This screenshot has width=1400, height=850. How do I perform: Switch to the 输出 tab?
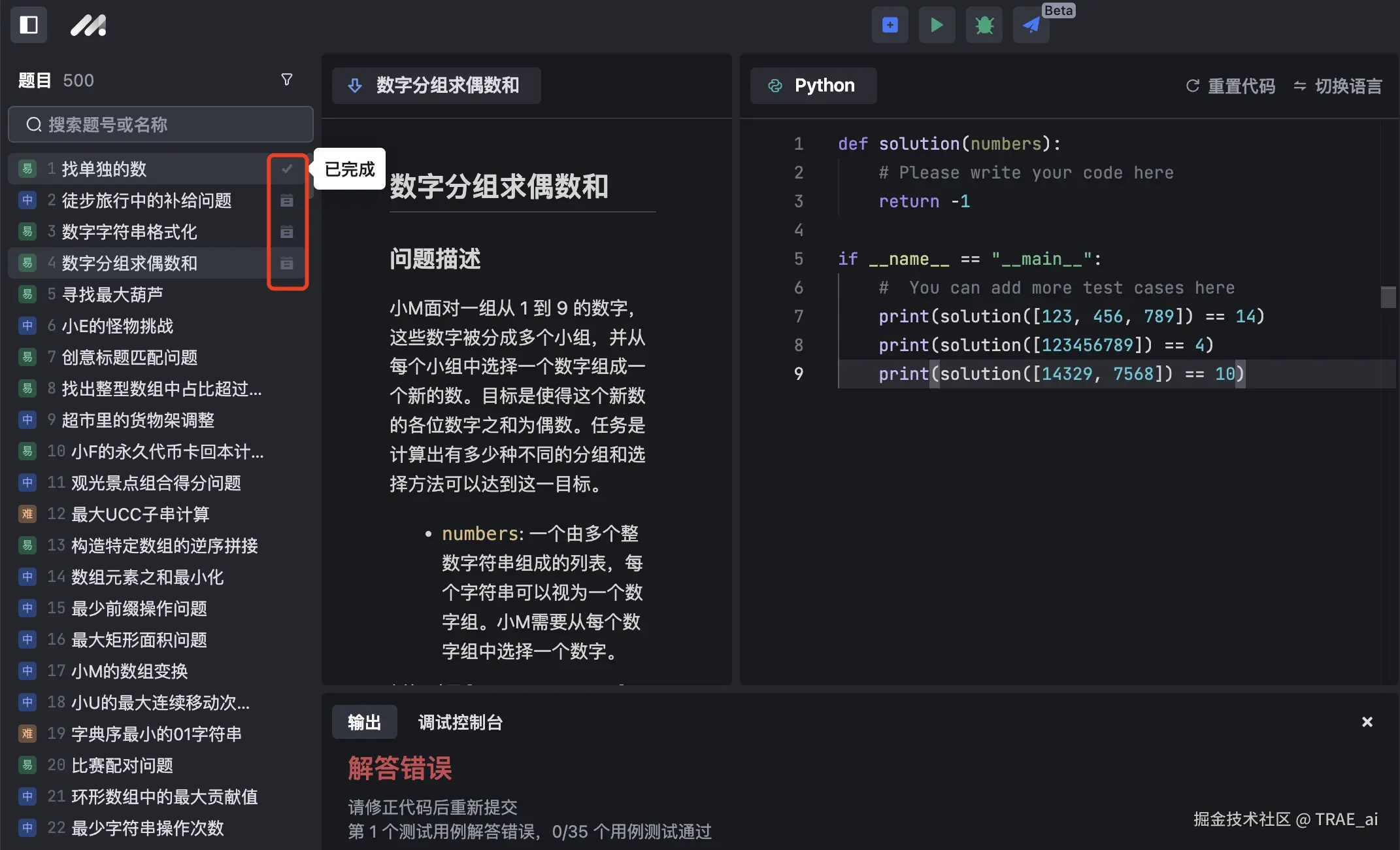click(x=364, y=722)
